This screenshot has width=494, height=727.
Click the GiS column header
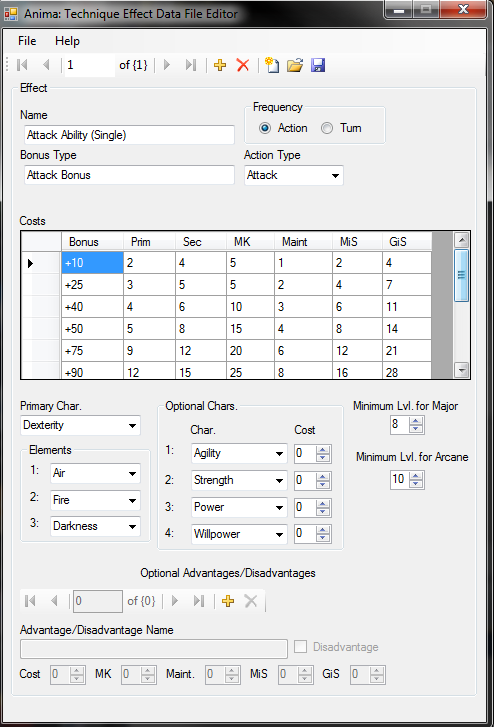(407, 242)
